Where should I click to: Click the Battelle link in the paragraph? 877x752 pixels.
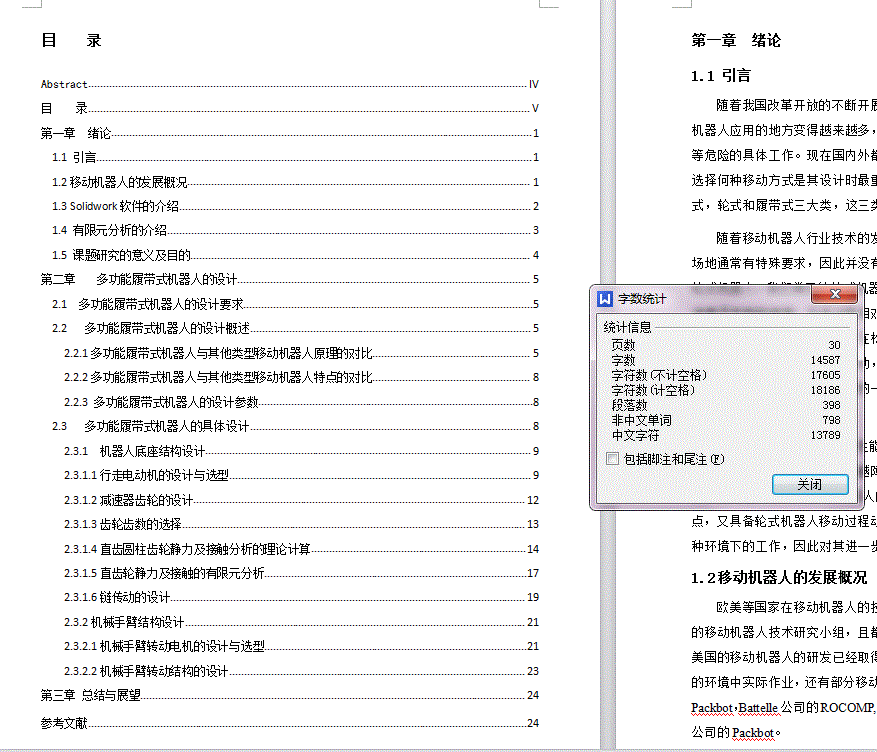(757, 708)
